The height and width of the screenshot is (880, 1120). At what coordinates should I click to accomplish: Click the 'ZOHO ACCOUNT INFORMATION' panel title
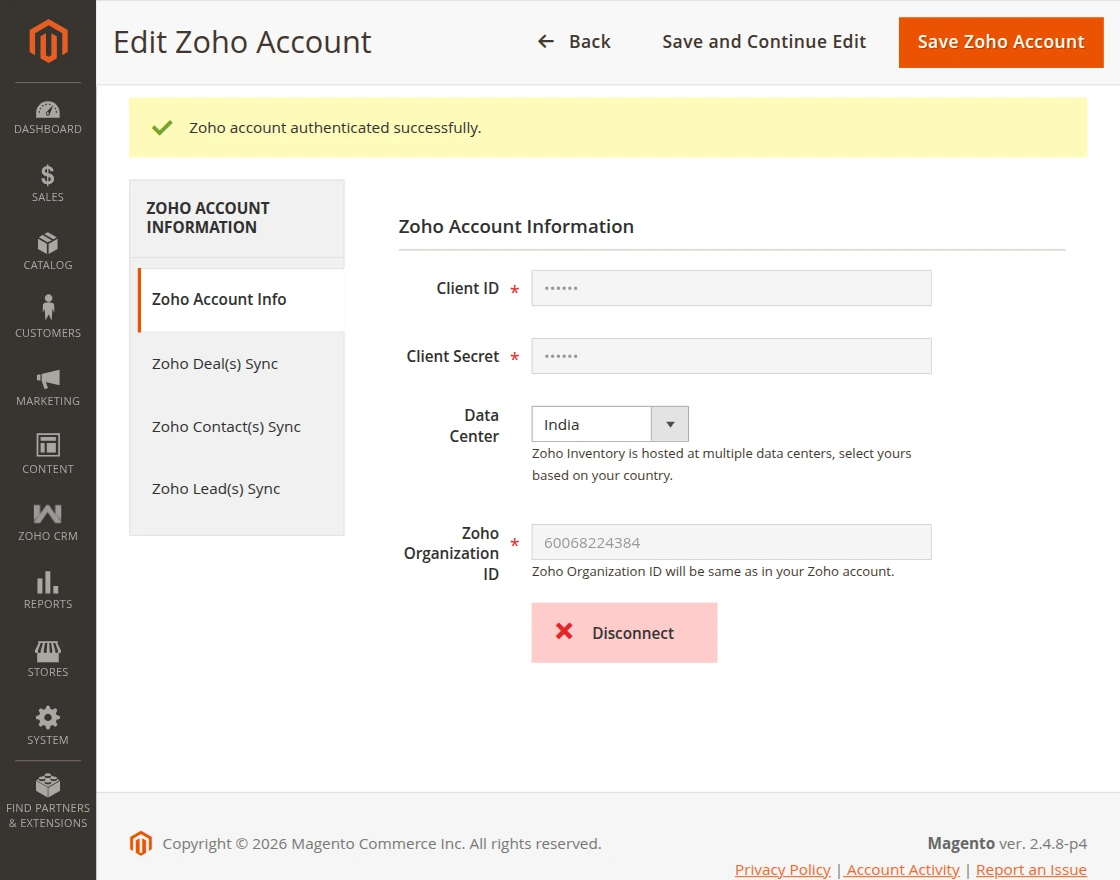208,217
